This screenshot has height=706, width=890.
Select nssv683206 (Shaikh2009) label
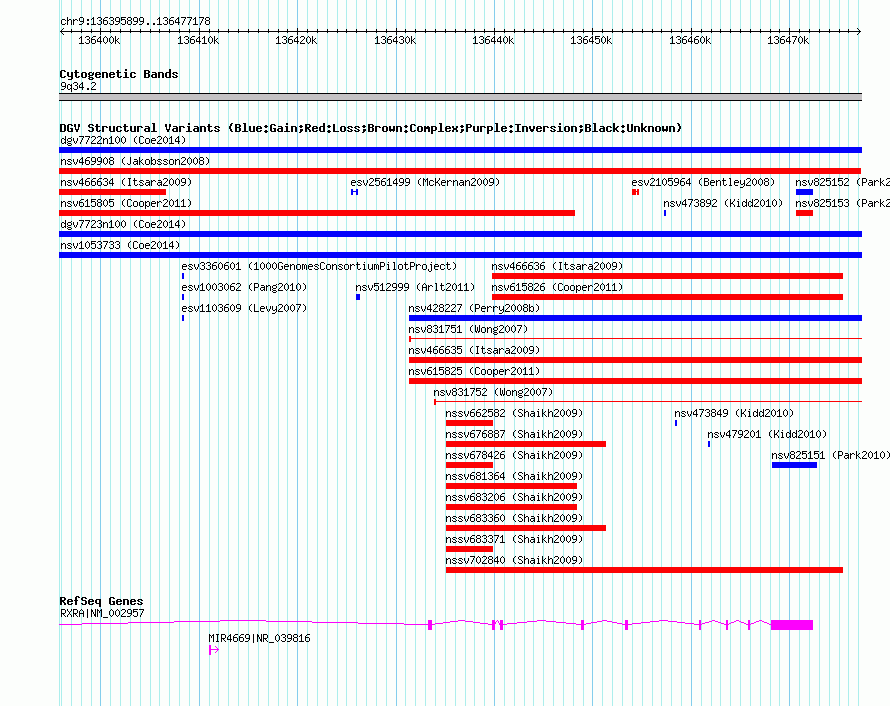click(x=514, y=497)
